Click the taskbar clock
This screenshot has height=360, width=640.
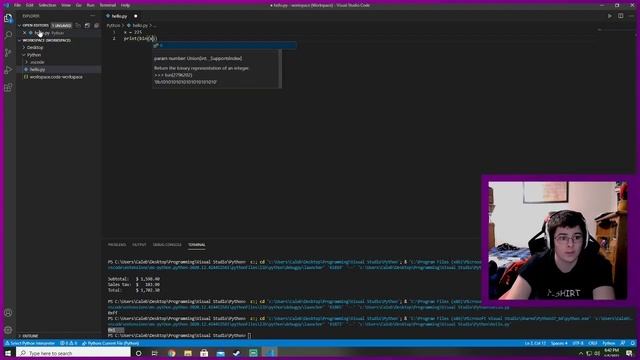pyautogui.click(x=611, y=353)
